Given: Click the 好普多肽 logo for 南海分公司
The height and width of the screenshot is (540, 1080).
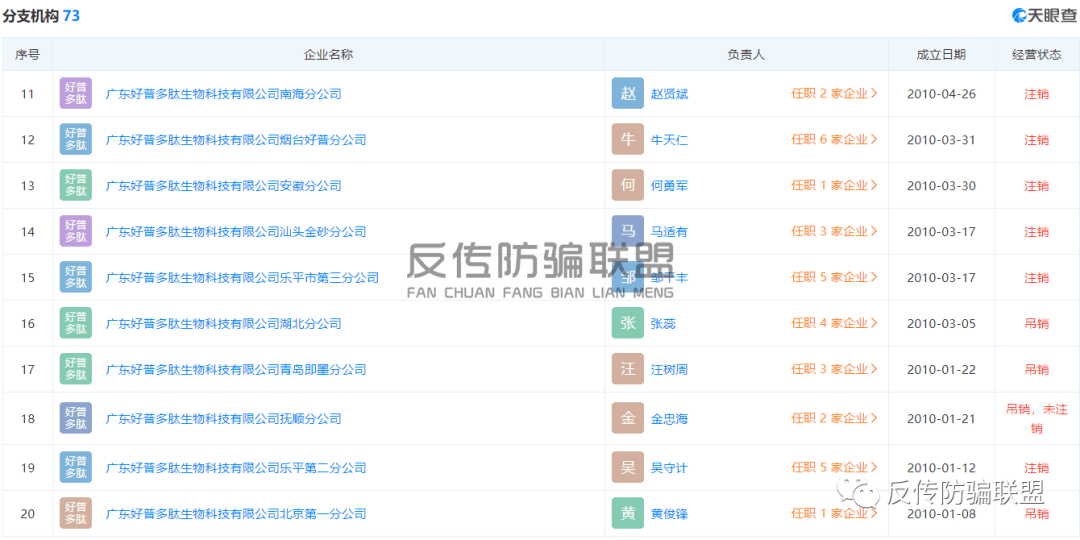Looking at the screenshot, I should tap(76, 94).
